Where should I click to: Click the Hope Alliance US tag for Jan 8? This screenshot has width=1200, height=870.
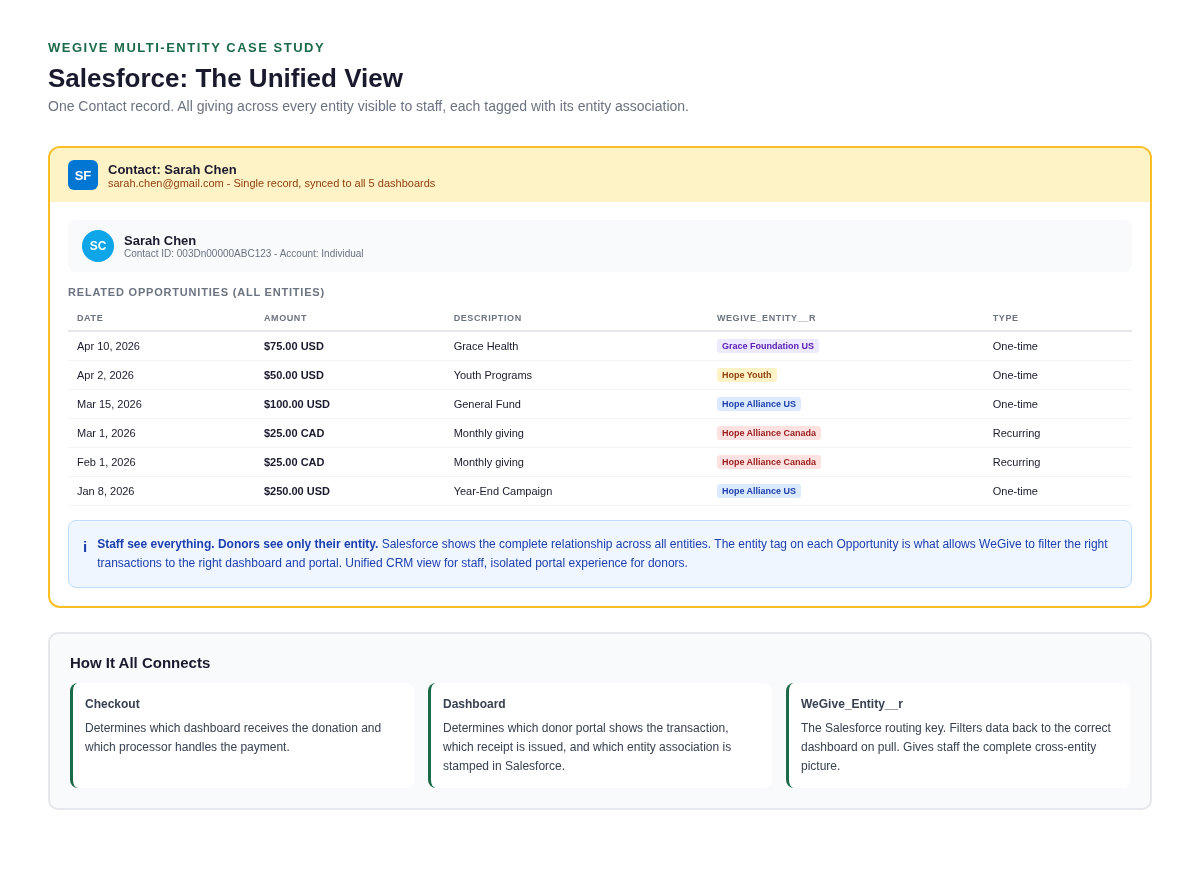tap(759, 491)
